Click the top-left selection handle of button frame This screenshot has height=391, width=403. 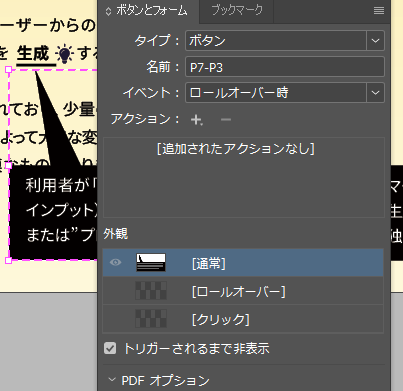tap(9, 69)
